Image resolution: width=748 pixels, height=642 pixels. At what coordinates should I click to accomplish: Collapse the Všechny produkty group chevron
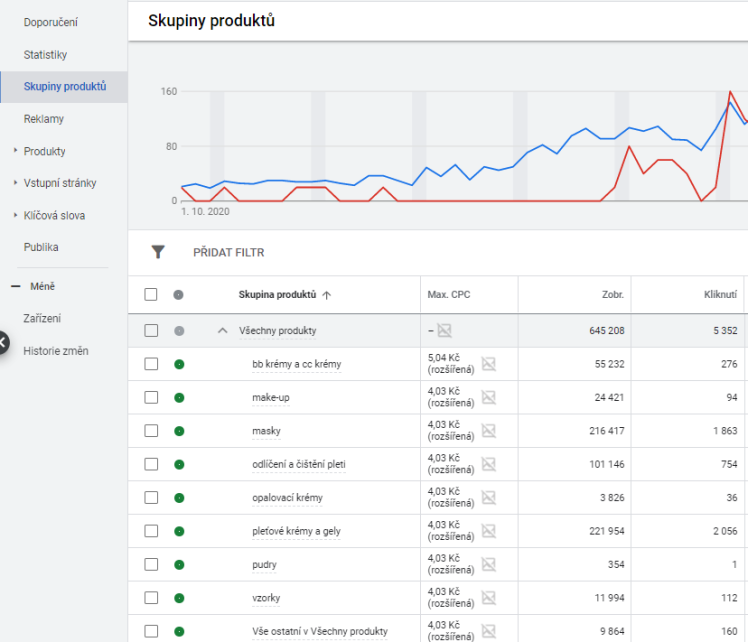[222, 330]
